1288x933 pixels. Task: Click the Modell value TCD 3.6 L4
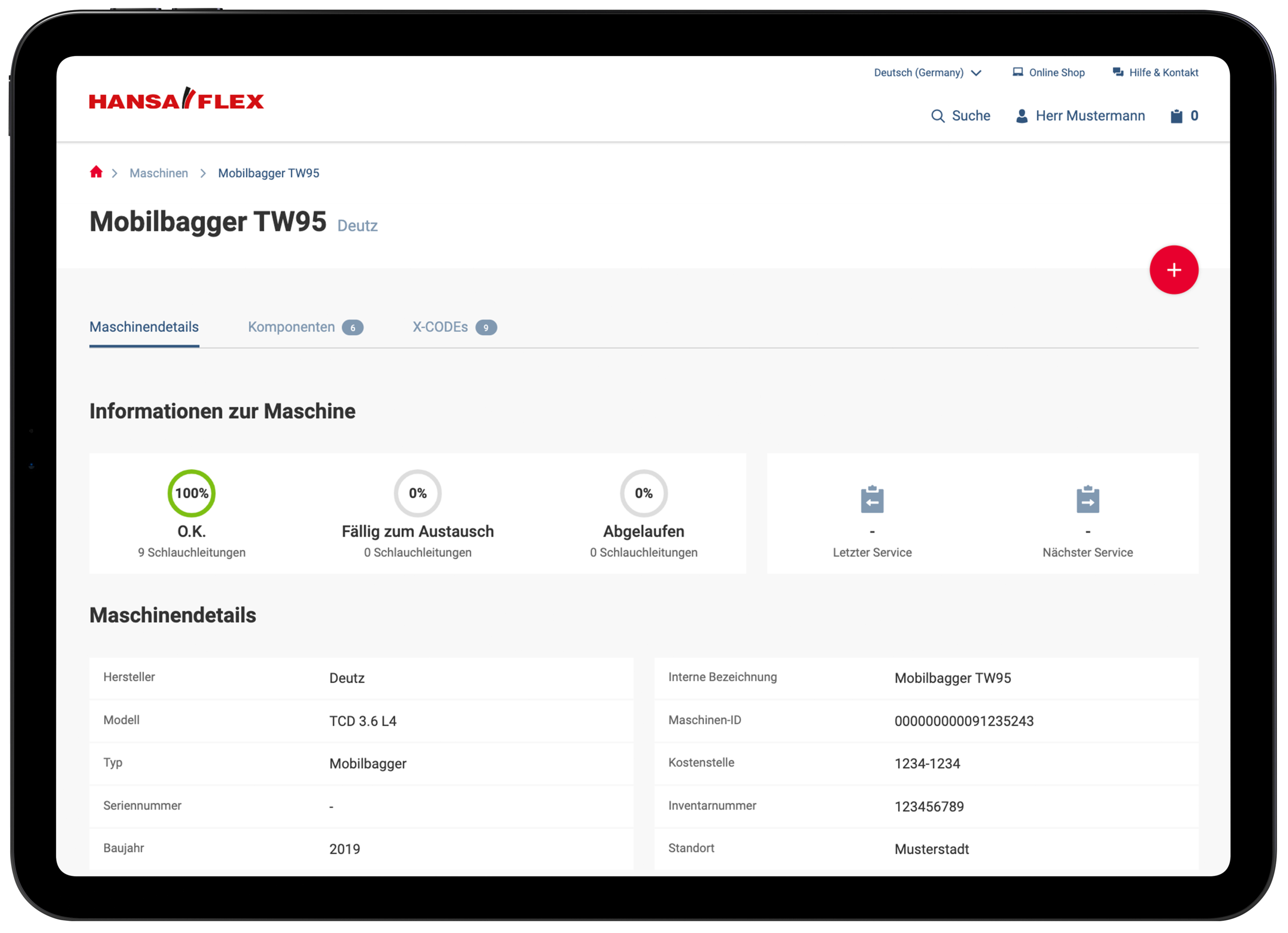[363, 721]
